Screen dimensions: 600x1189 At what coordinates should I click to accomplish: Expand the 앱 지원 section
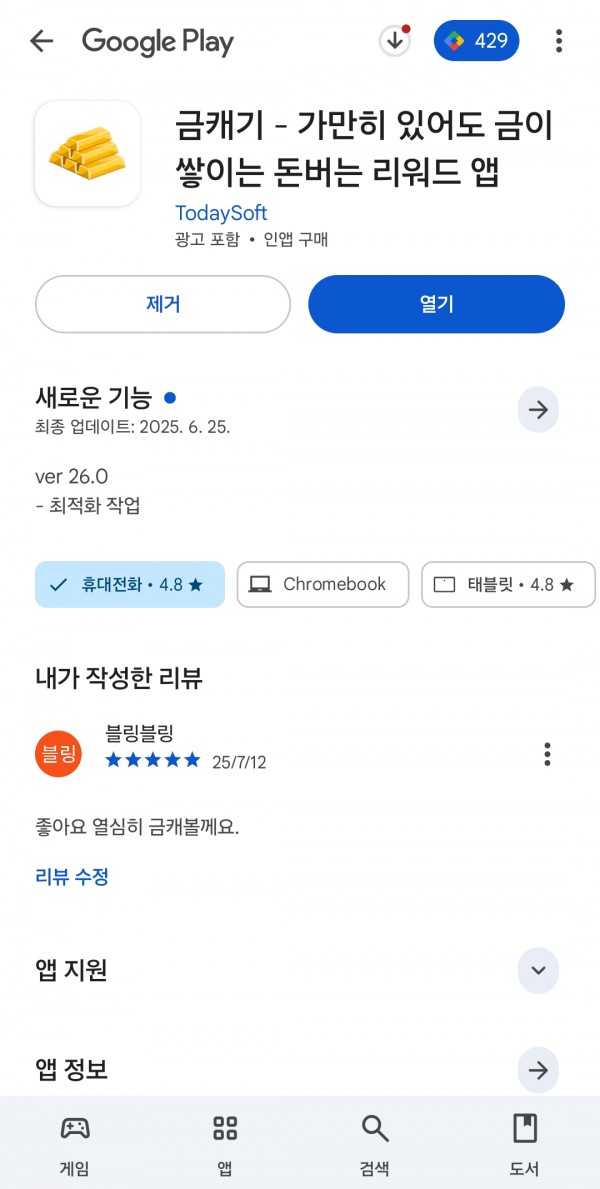[539, 971]
